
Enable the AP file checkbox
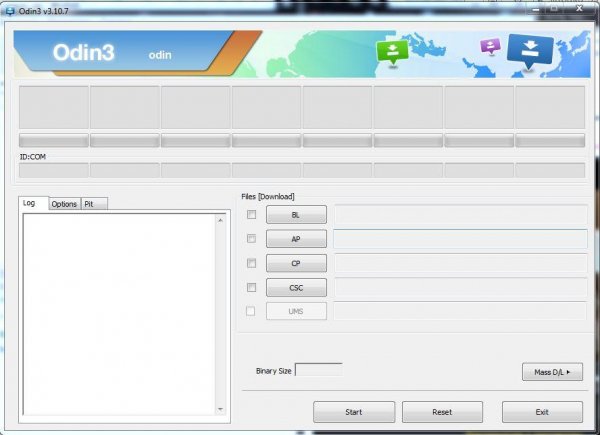(251, 239)
